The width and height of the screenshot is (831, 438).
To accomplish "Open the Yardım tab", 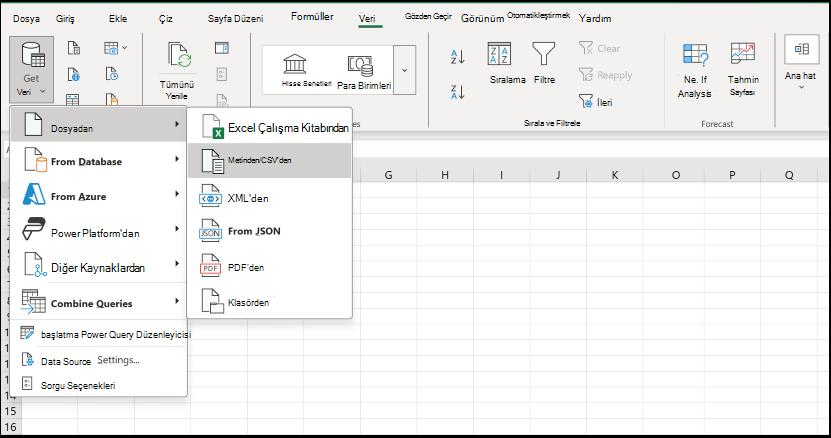I will pyautogui.click(x=595, y=19).
